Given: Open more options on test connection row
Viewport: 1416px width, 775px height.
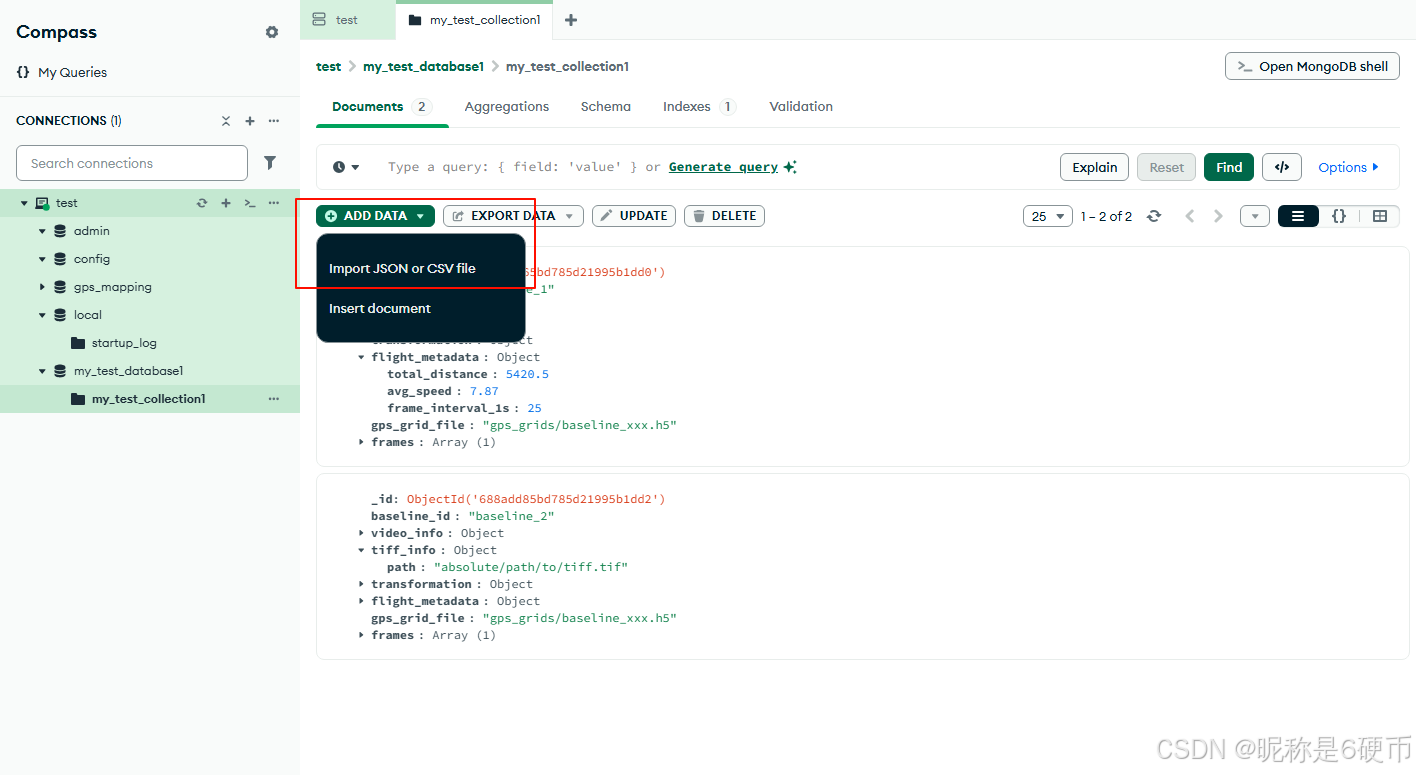Looking at the screenshot, I should (274, 203).
